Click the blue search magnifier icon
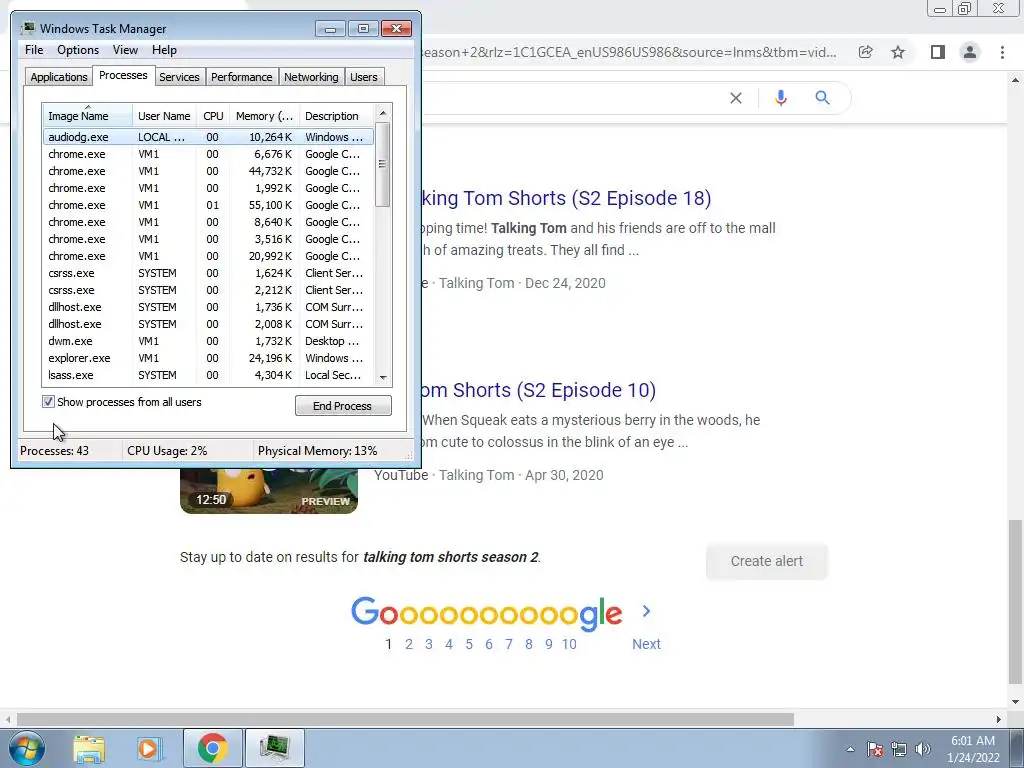This screenshot has height=768, width=1024. click(823, 98)
